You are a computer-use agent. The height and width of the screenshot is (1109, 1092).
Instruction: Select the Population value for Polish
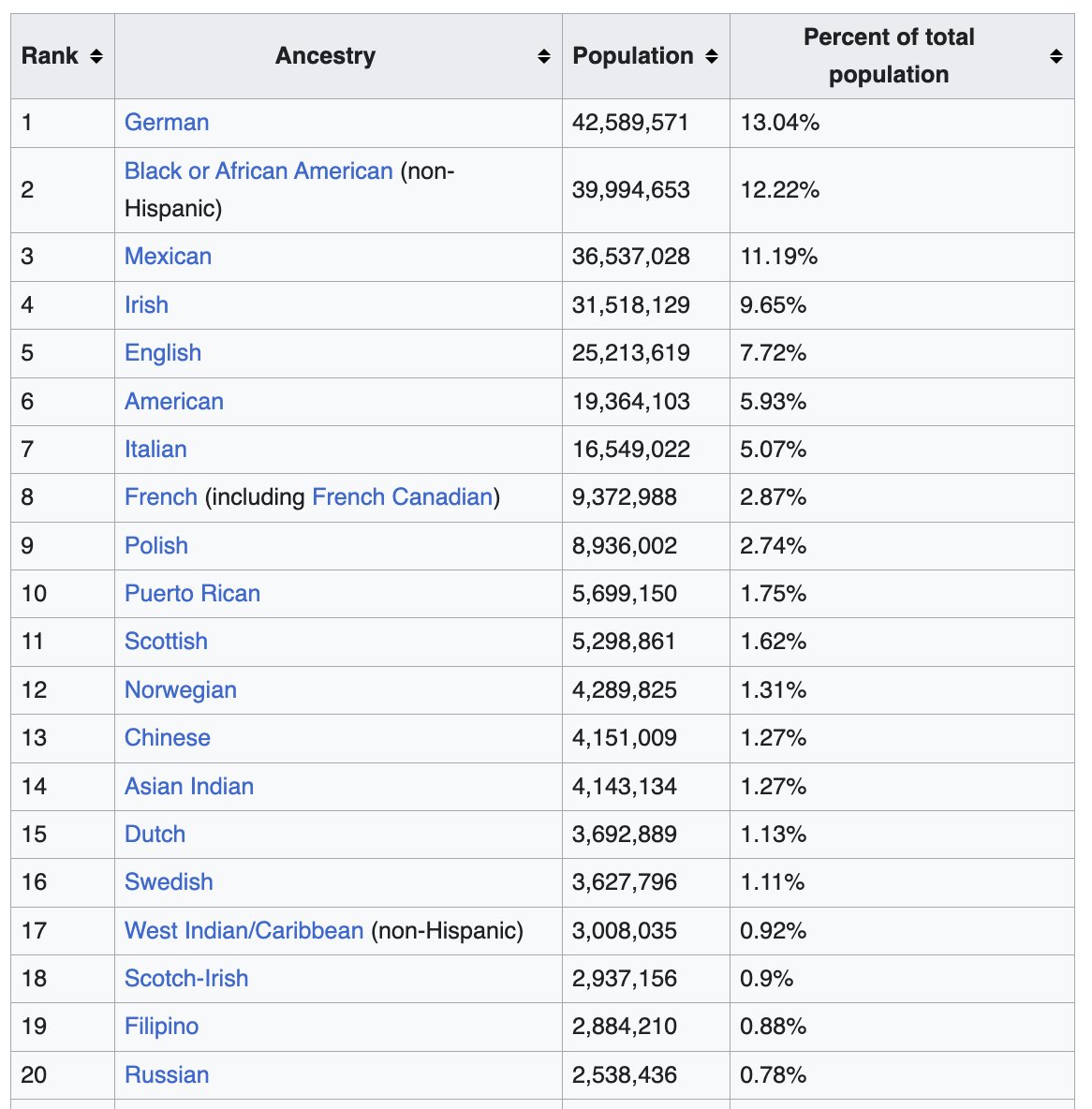pyautogui.click(x=625, y=546)
